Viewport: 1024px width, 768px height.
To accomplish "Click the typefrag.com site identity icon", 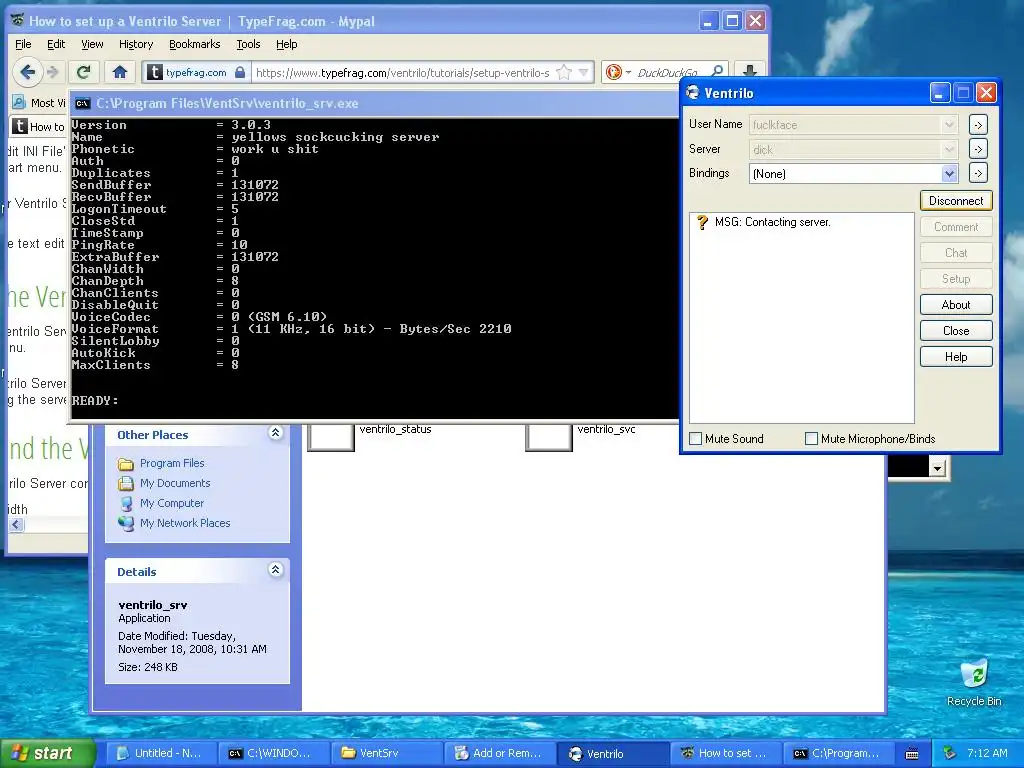I will tap(154, 72).
